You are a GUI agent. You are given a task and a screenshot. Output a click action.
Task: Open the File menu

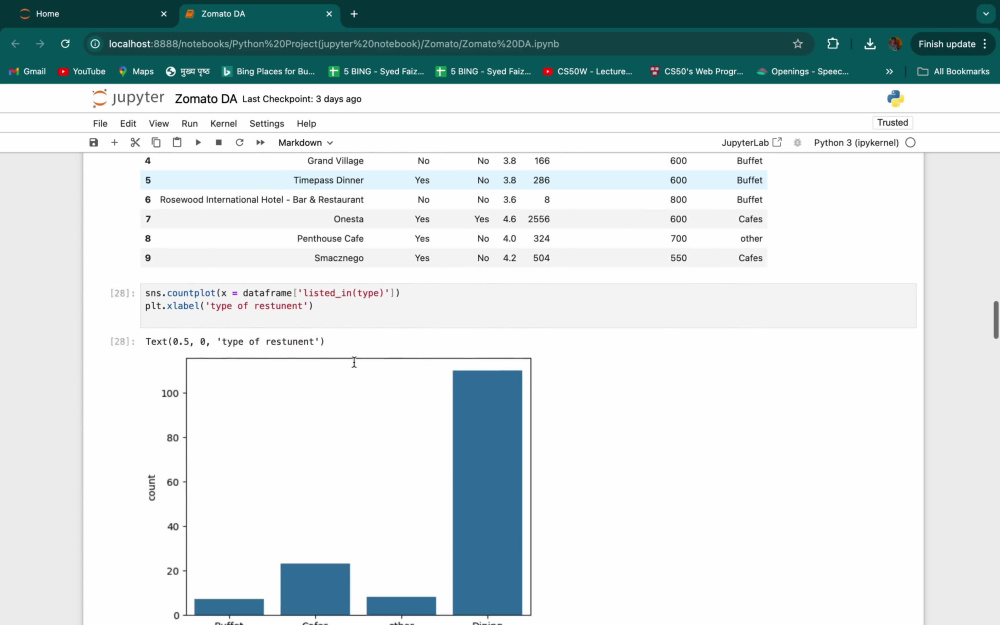point(100,124)
